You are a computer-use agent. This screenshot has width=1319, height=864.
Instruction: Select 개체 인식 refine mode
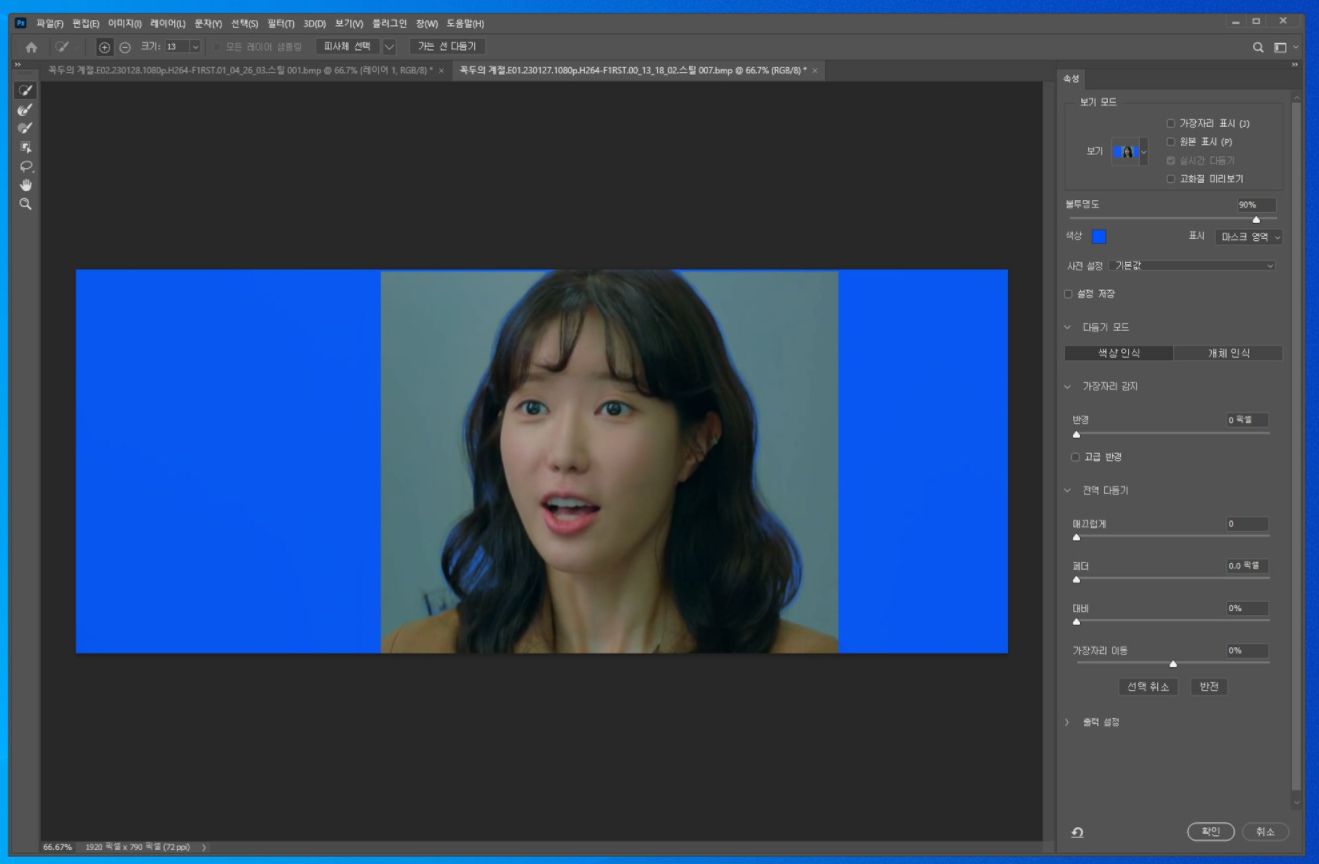point(1228,353)
